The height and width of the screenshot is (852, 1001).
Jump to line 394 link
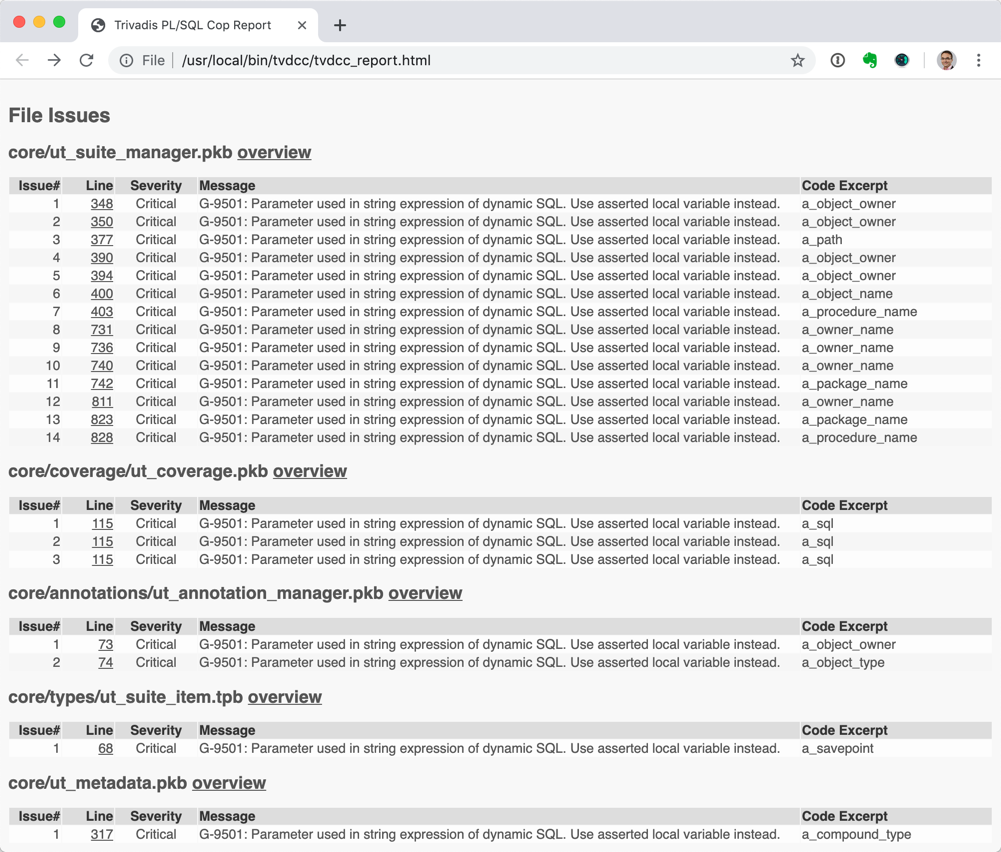click(x=102, y=276)
